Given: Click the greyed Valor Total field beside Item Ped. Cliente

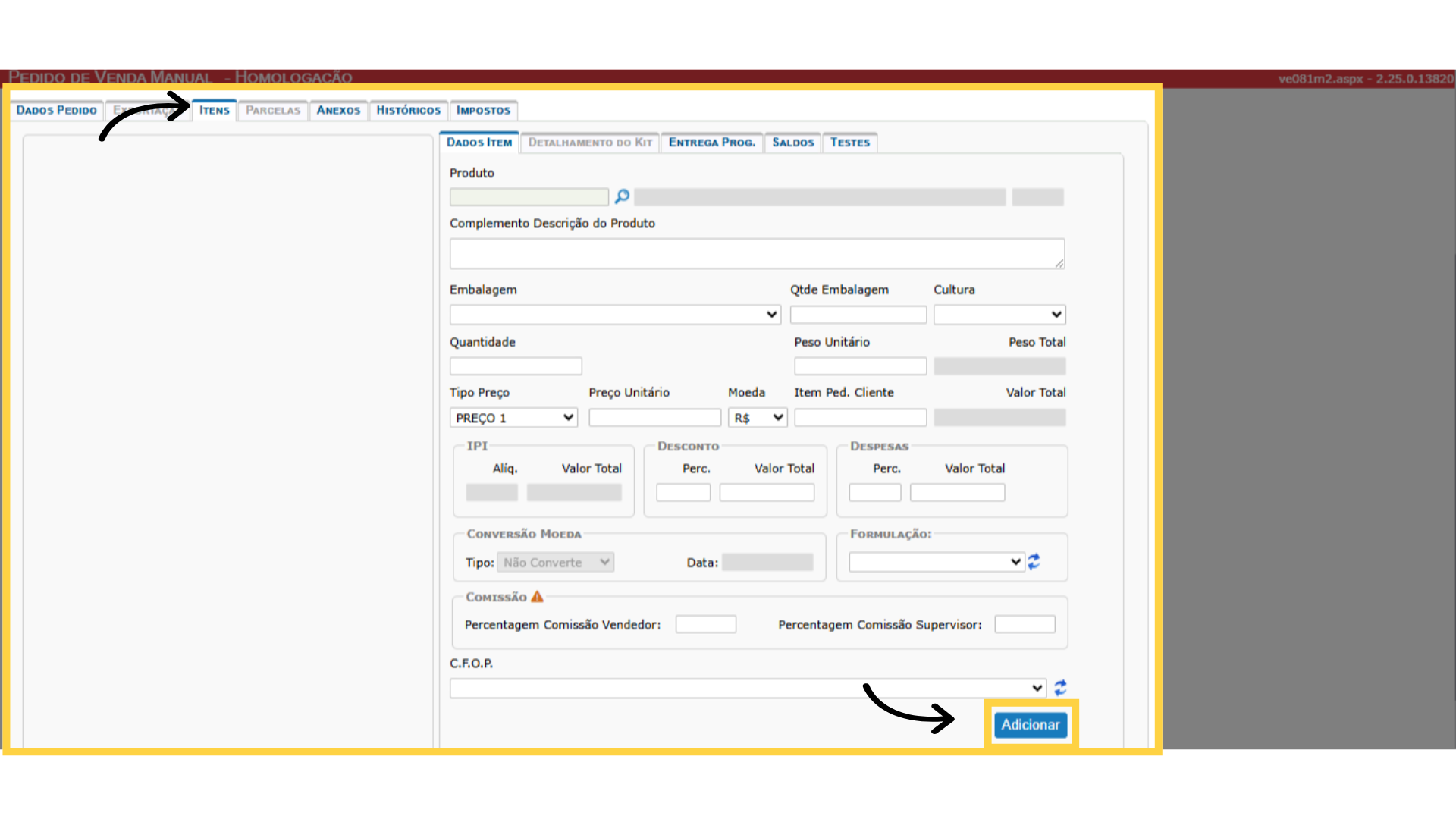Looking at the screenshot, I should click(x=999, y=418).
